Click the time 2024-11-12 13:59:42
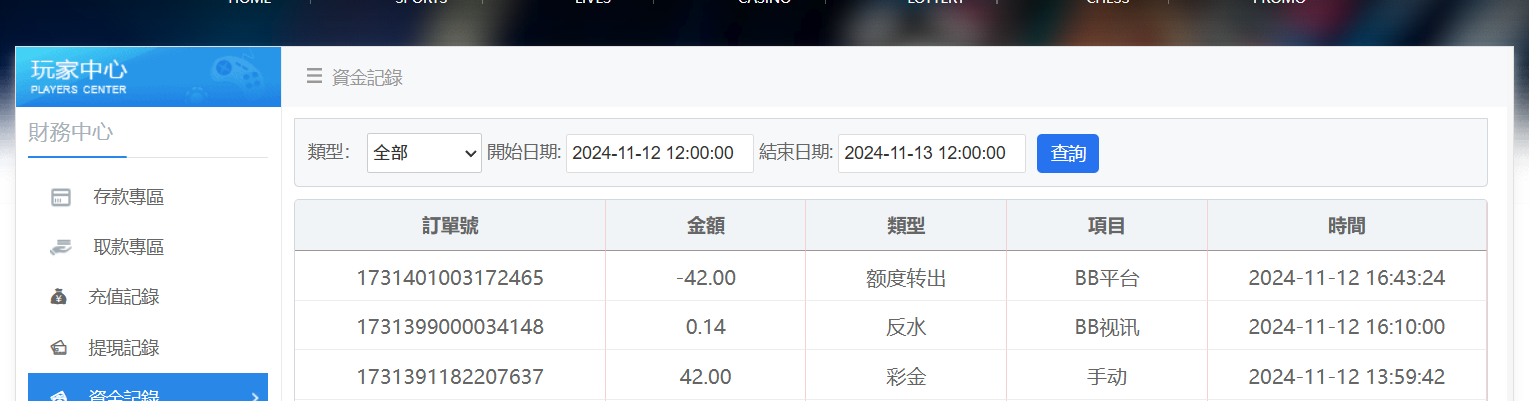The image size is (1529, 401). [1347, 377]
